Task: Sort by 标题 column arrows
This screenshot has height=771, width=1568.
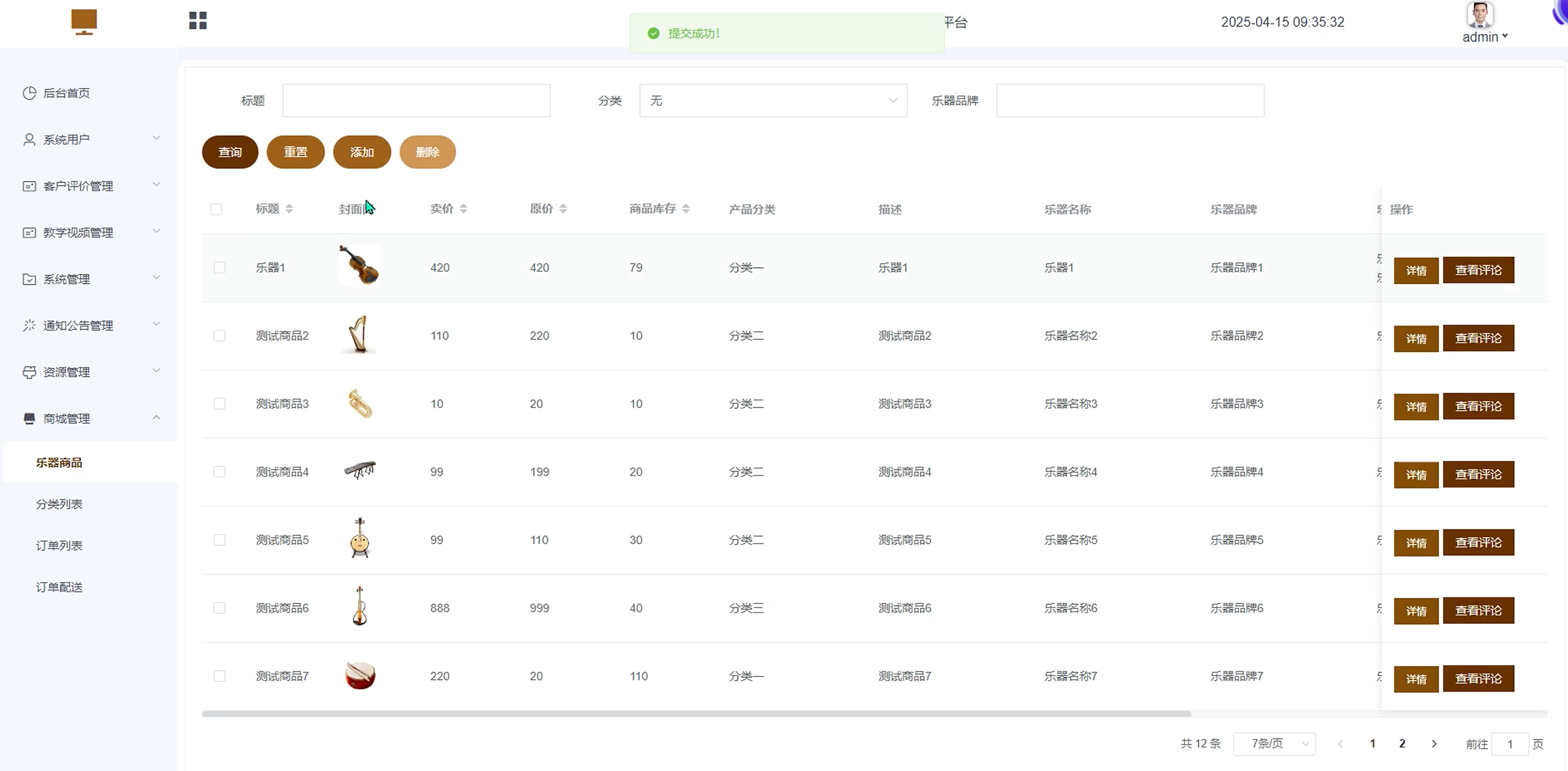Action: point(289,209)
